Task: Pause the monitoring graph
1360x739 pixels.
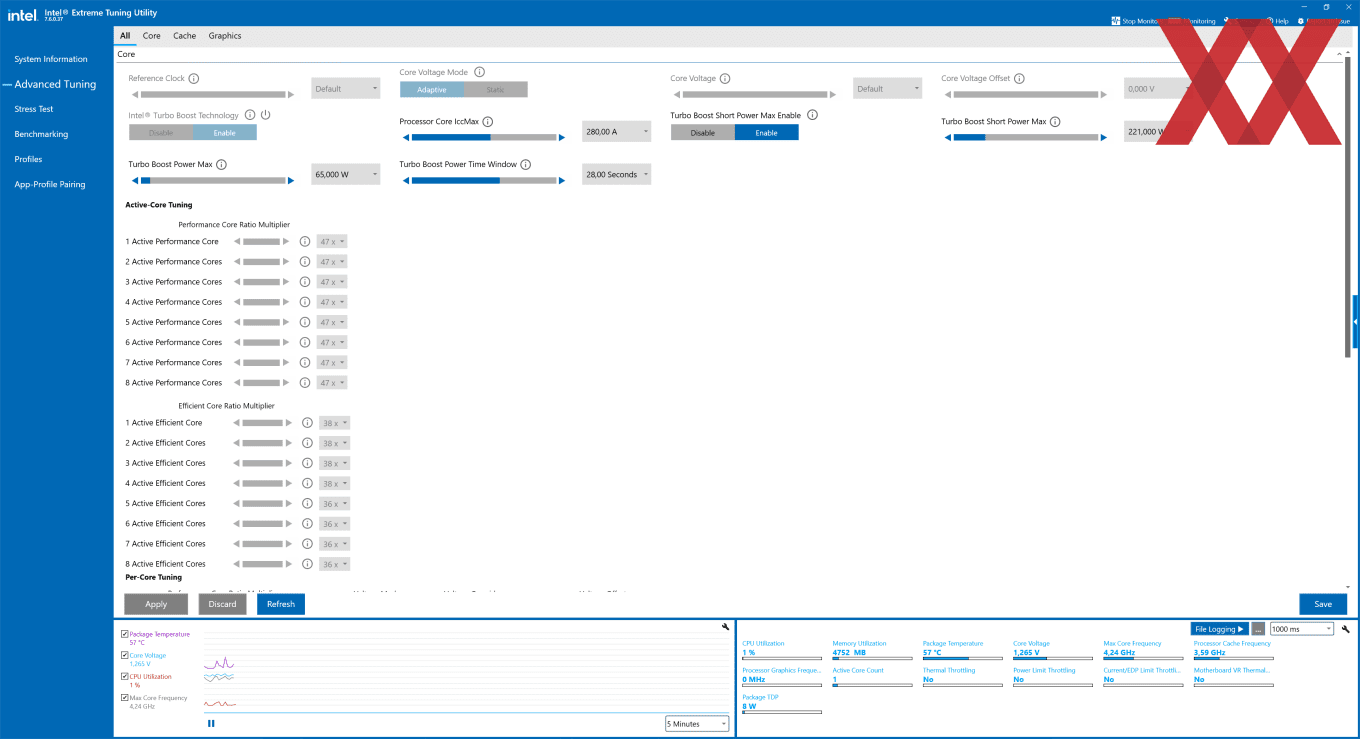Action: tap(211, 723)
